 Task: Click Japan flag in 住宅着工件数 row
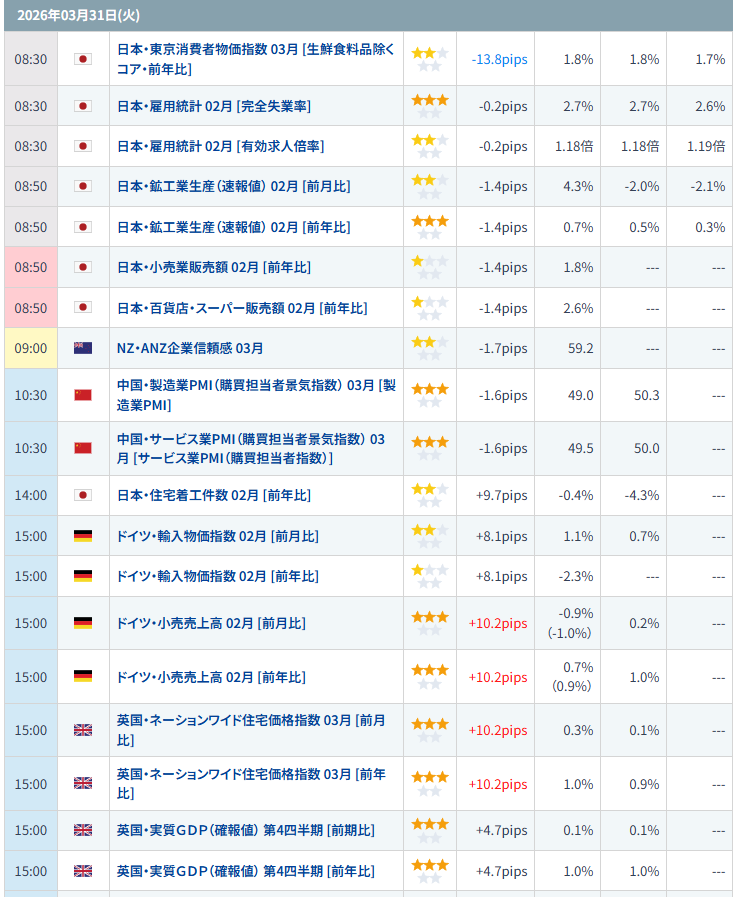[x=83, y=495]
